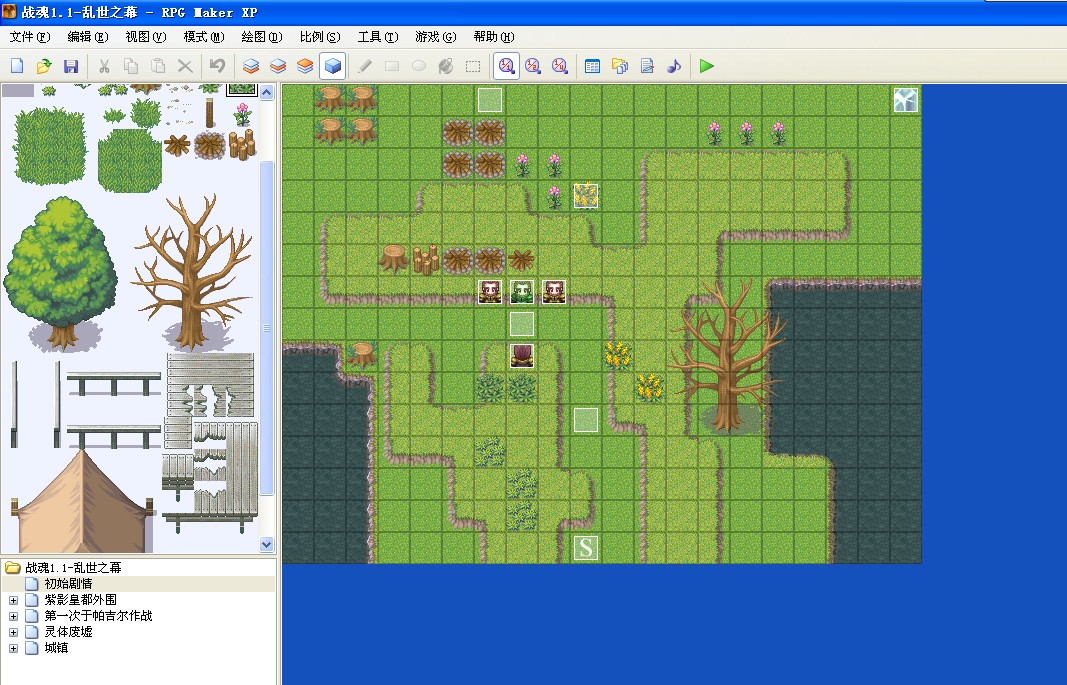The height and width of the screenshot is (685, 1067).
Task: Start the green Playtest button
Action: 706,66
